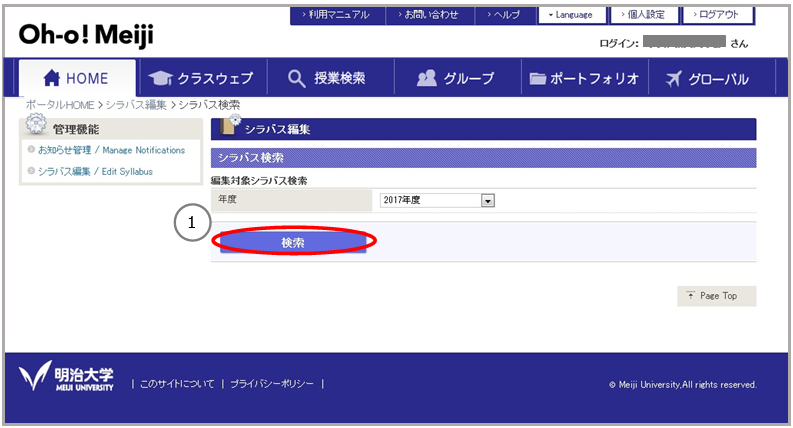Click the シラバス検索 section heading

[x=251, y=158]
